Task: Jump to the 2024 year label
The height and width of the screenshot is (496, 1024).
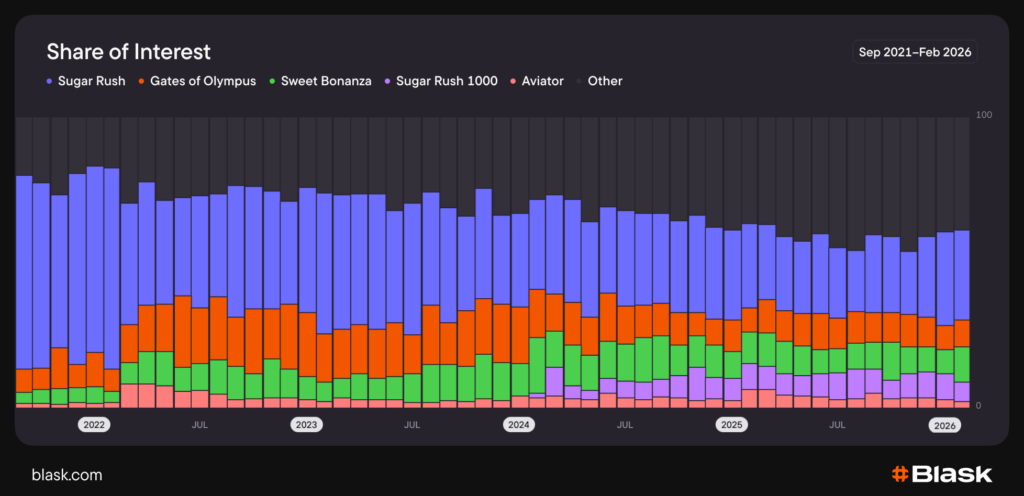Action: pyautogui.click(x=518, y=425)
